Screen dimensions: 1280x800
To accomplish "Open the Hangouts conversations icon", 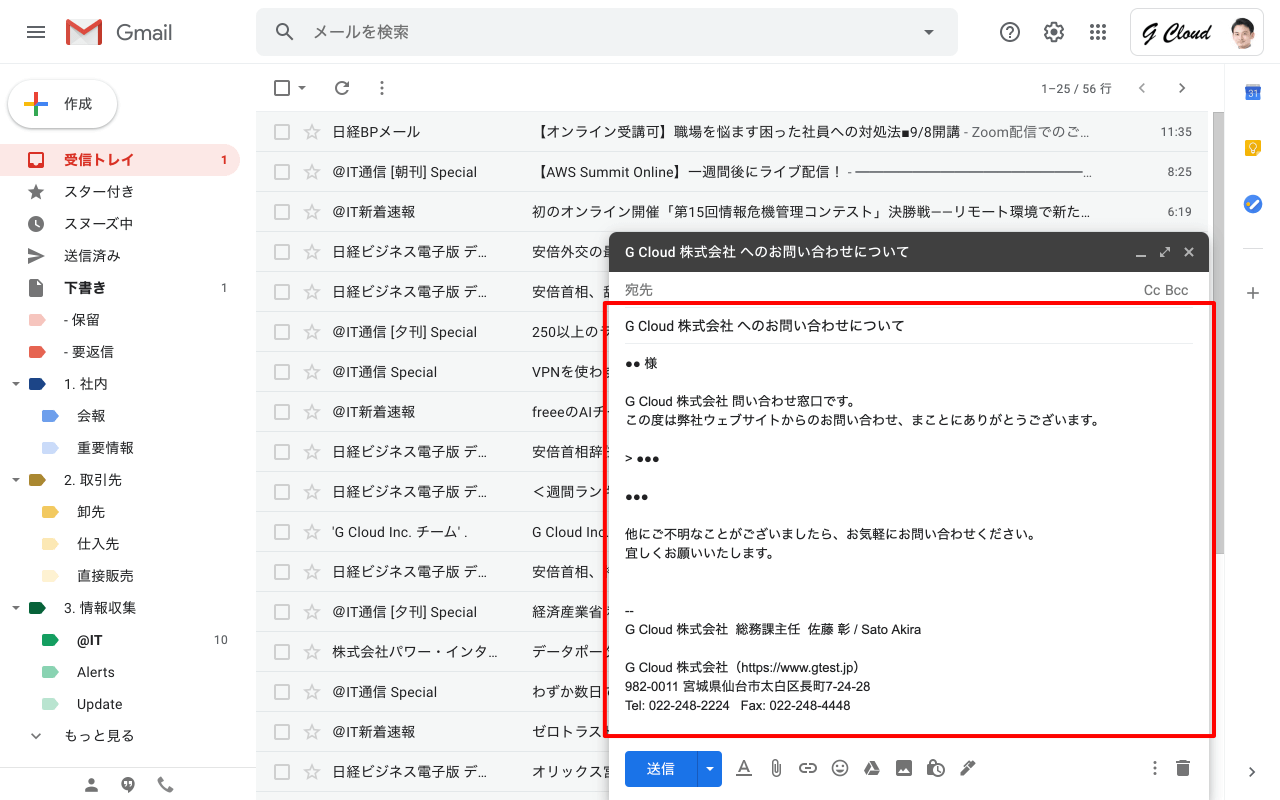I will [128, 785].
